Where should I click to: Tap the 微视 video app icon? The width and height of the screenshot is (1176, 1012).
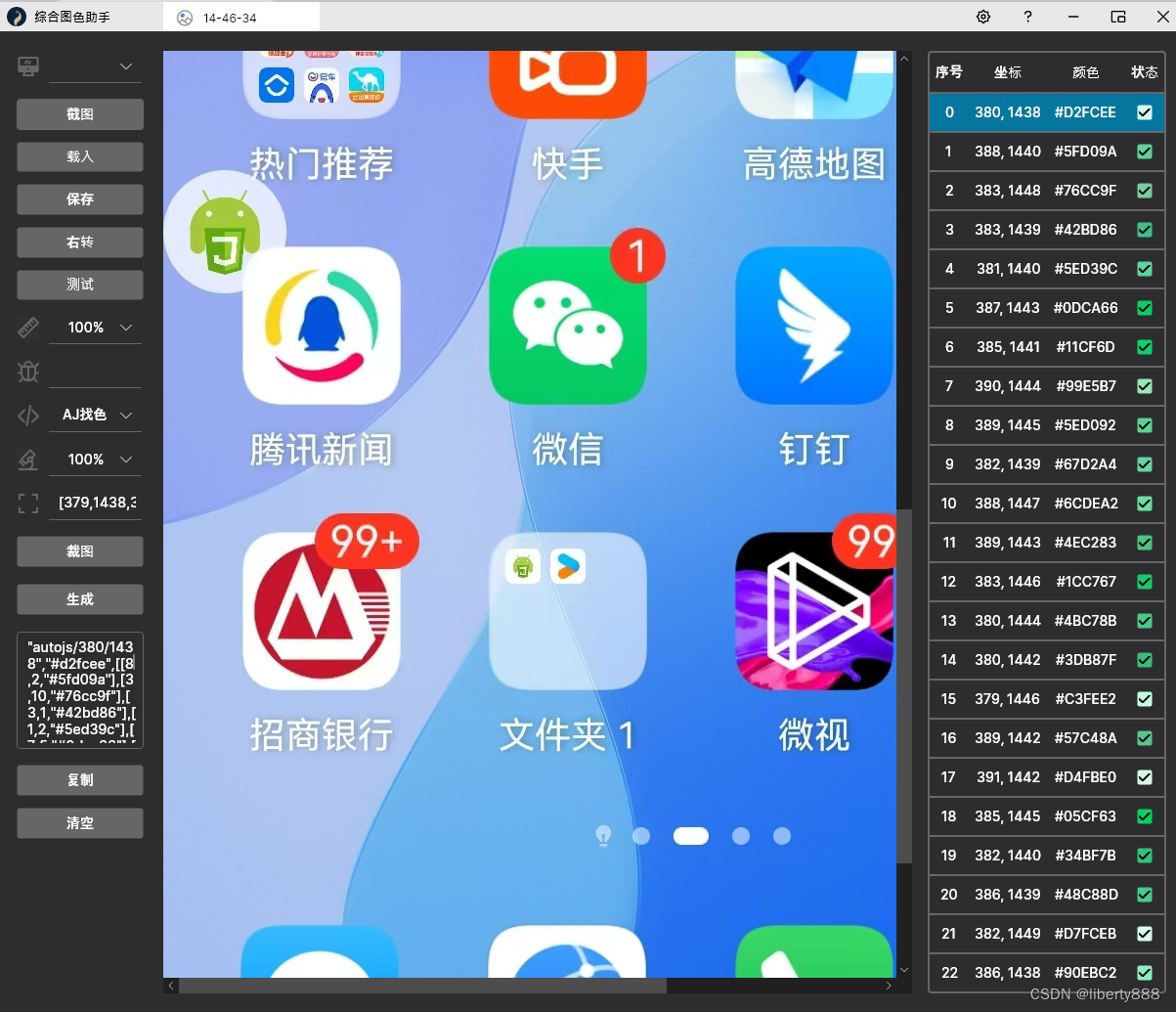point(814,611)
